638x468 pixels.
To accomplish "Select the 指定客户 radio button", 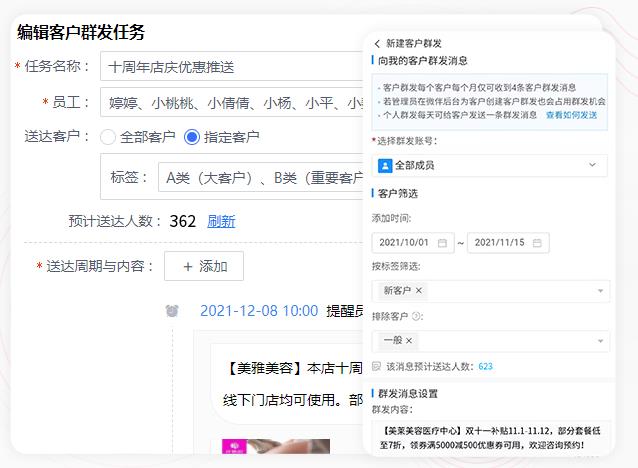I will (192, 137).
